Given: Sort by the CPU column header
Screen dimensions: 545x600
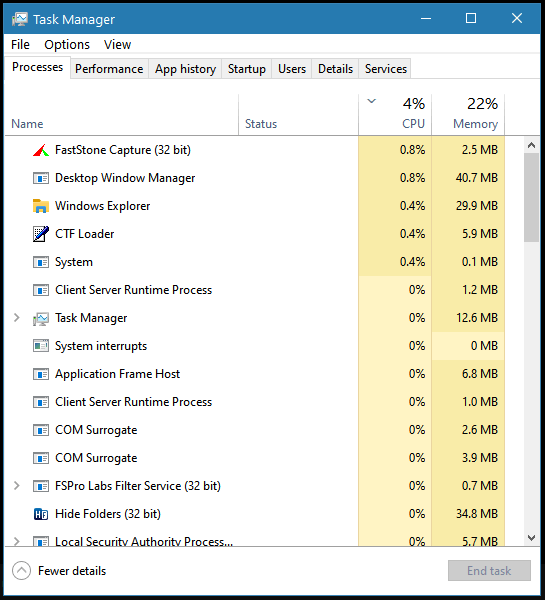Looking at the screenshot, I should coord(395,115).
